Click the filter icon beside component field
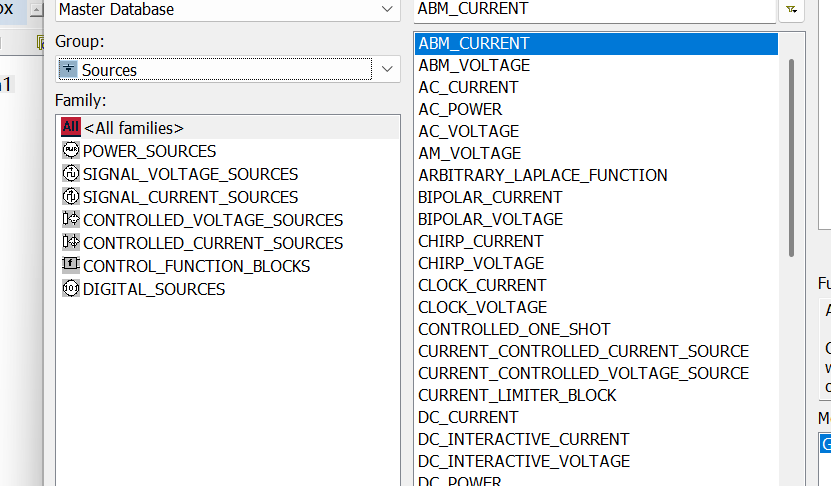The height and width of the screenshot is (486, 831). click(x=791, y=9)
